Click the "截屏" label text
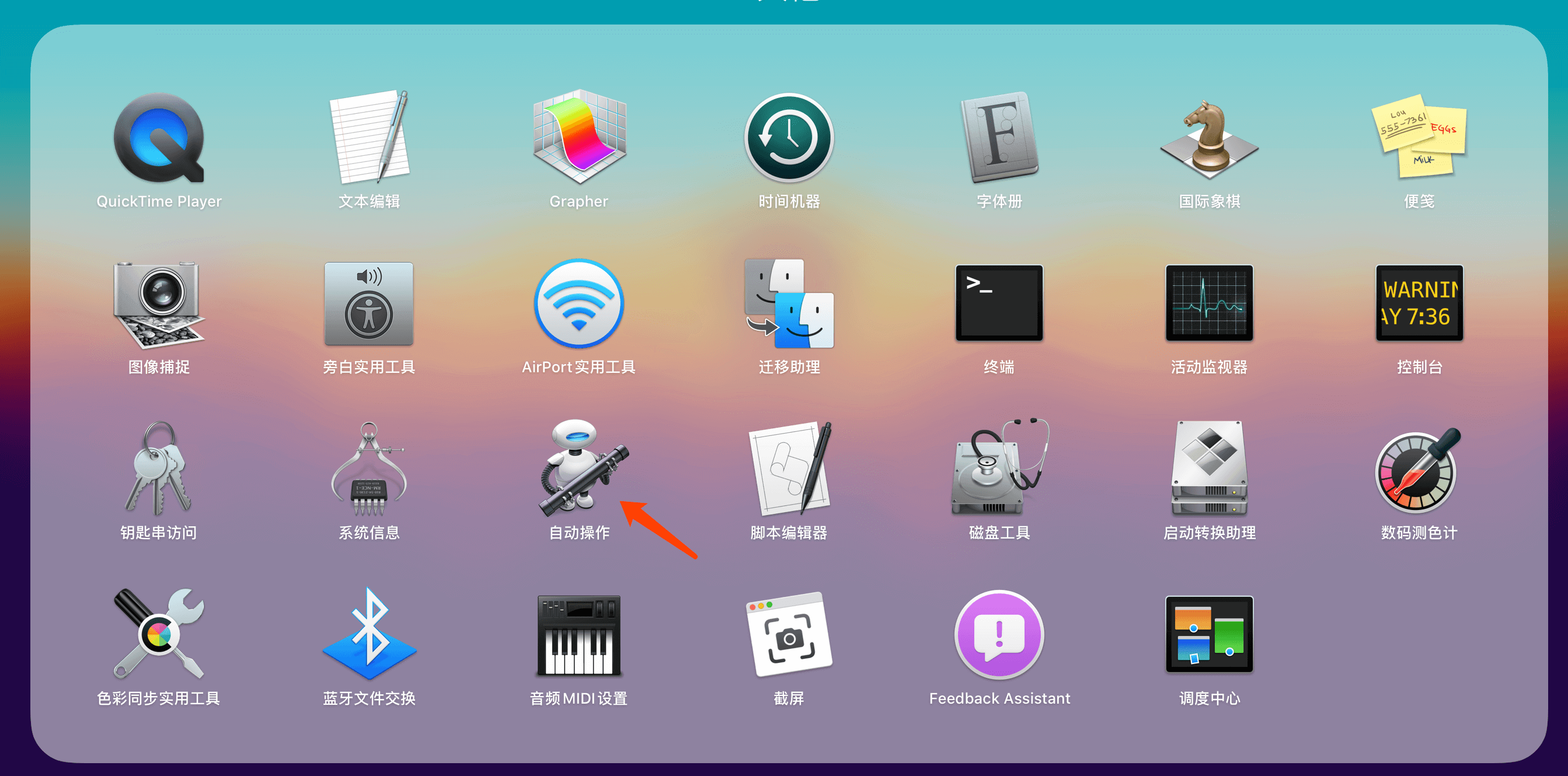This screenshot has width=1568, height=776. (x=789, y=698)
